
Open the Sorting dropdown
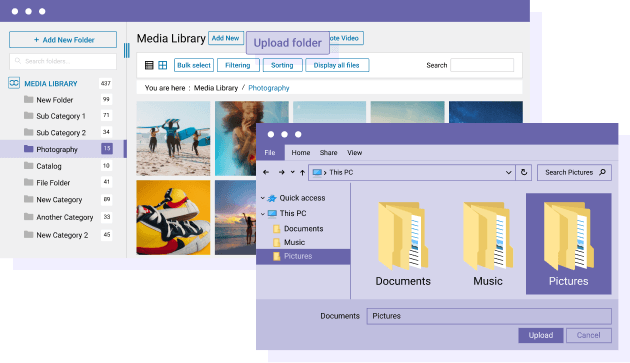282,65
